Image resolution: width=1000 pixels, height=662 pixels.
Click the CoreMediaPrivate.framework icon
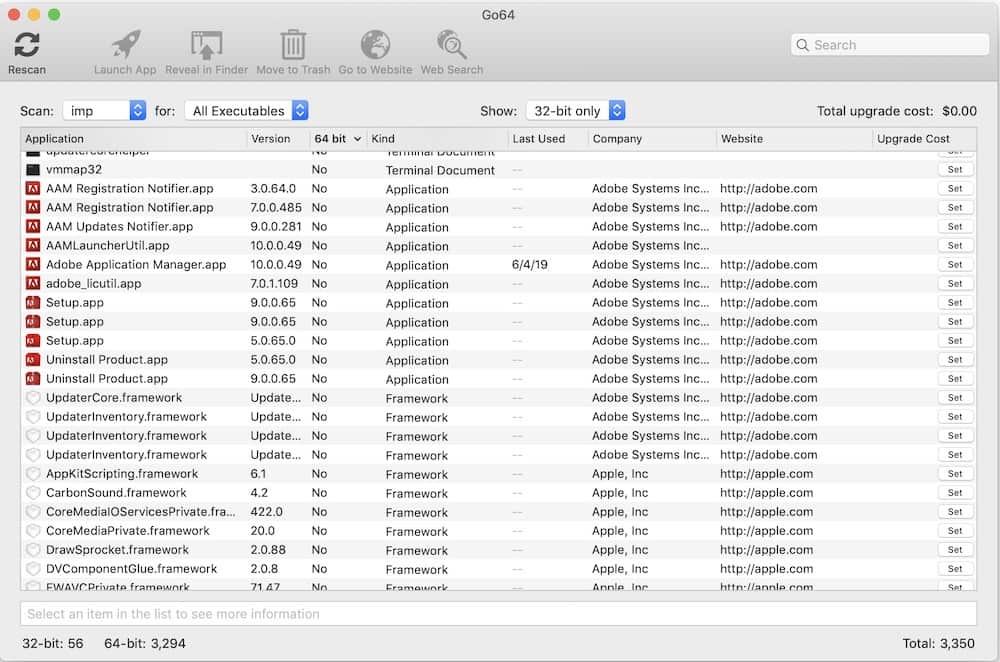(33, 531)
